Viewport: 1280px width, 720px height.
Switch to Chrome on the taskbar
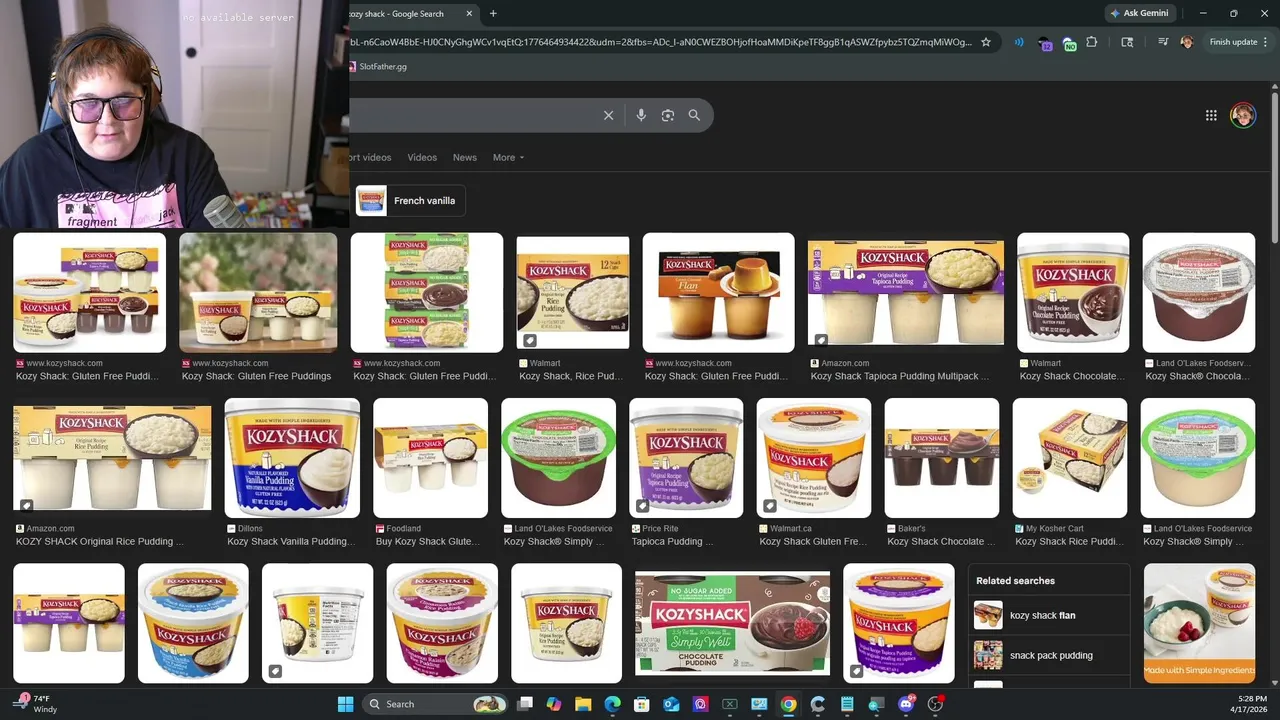pyautogui.click(x=788, y=704)
